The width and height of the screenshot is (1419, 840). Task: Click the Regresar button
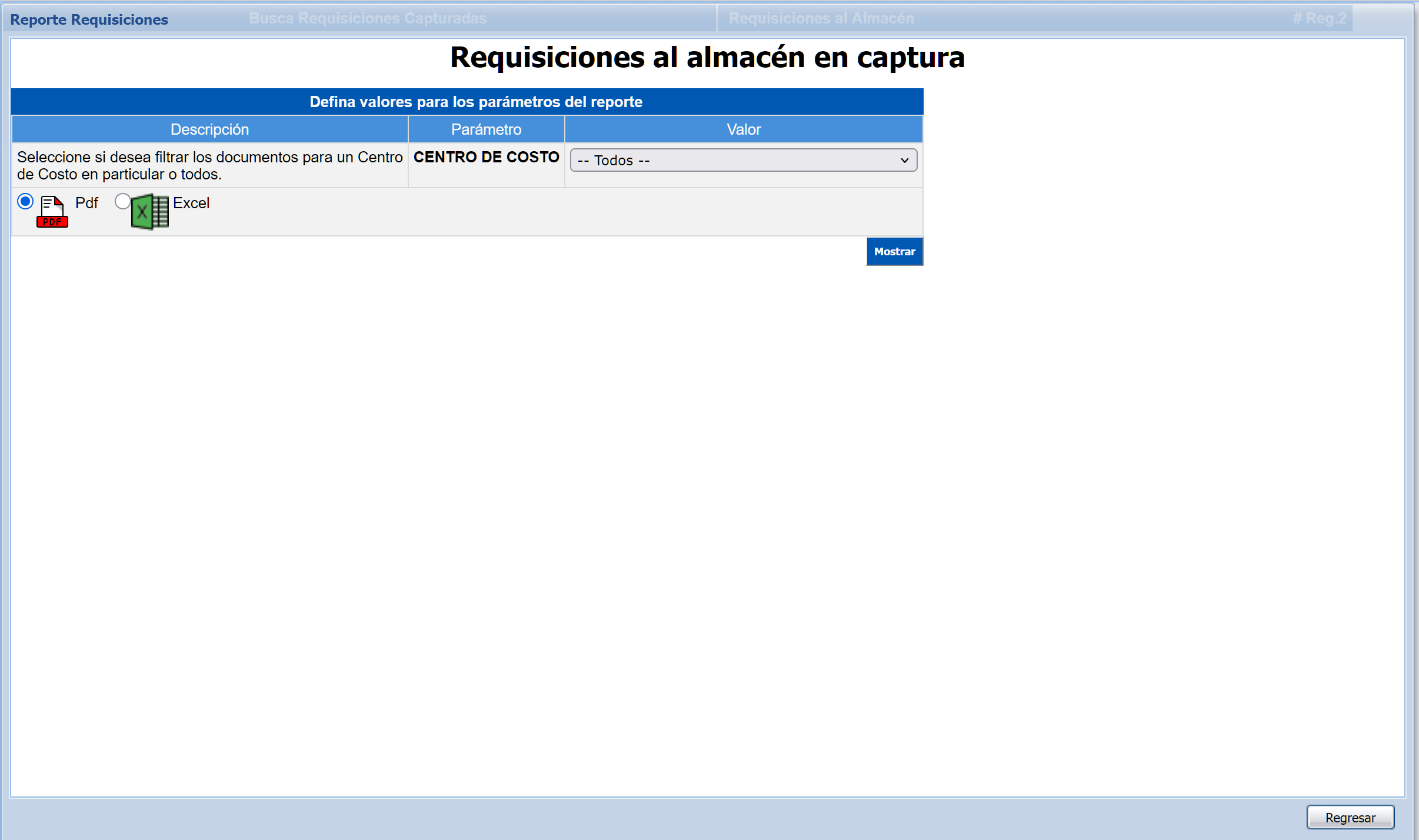[x=1350, y=818]
